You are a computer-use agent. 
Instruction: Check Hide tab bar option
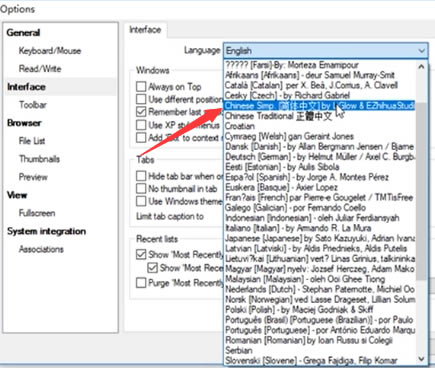coord(141,176)
